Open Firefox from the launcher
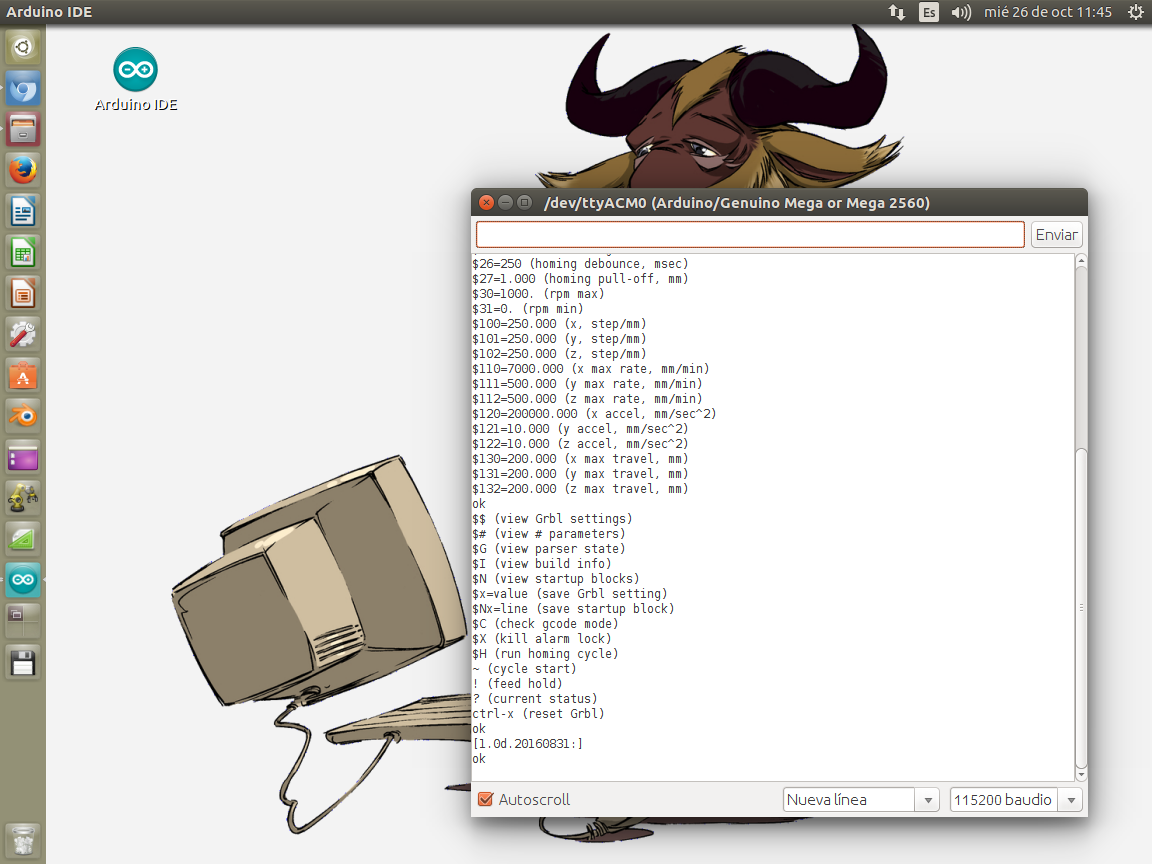This screenshot has height=864, width=1152. point(23,170)
